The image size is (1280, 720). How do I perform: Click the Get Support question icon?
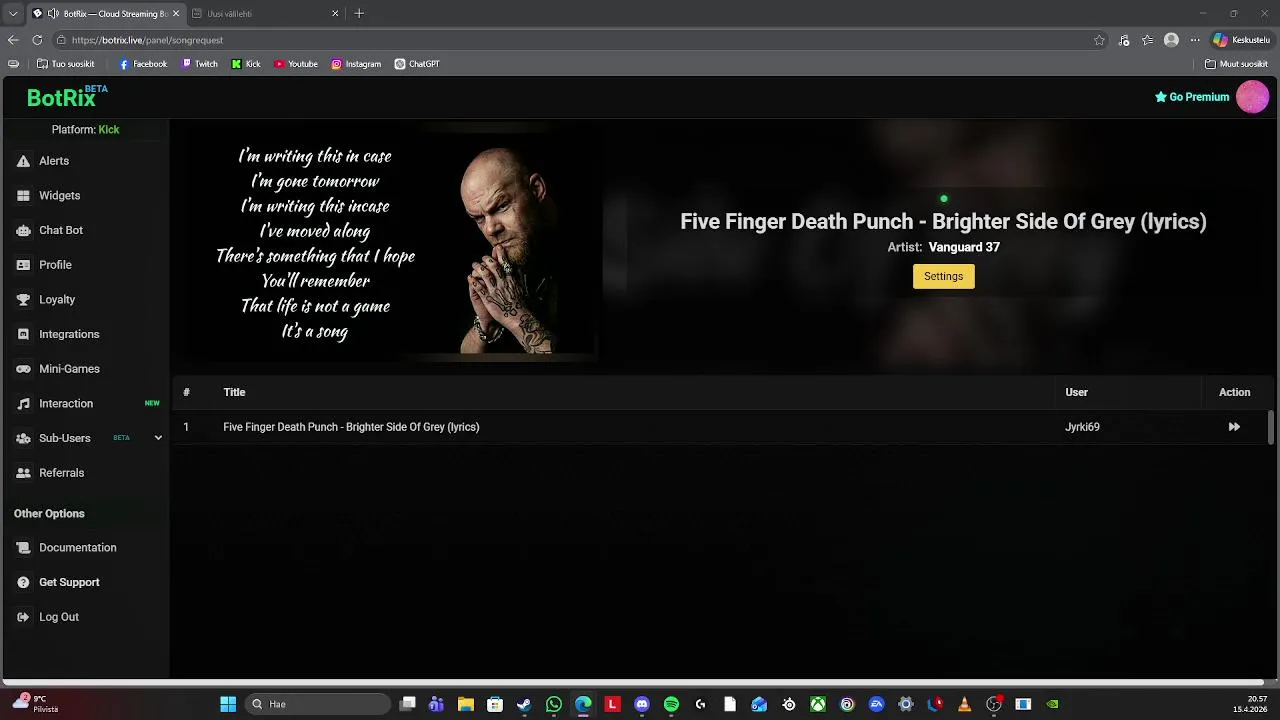23,582
